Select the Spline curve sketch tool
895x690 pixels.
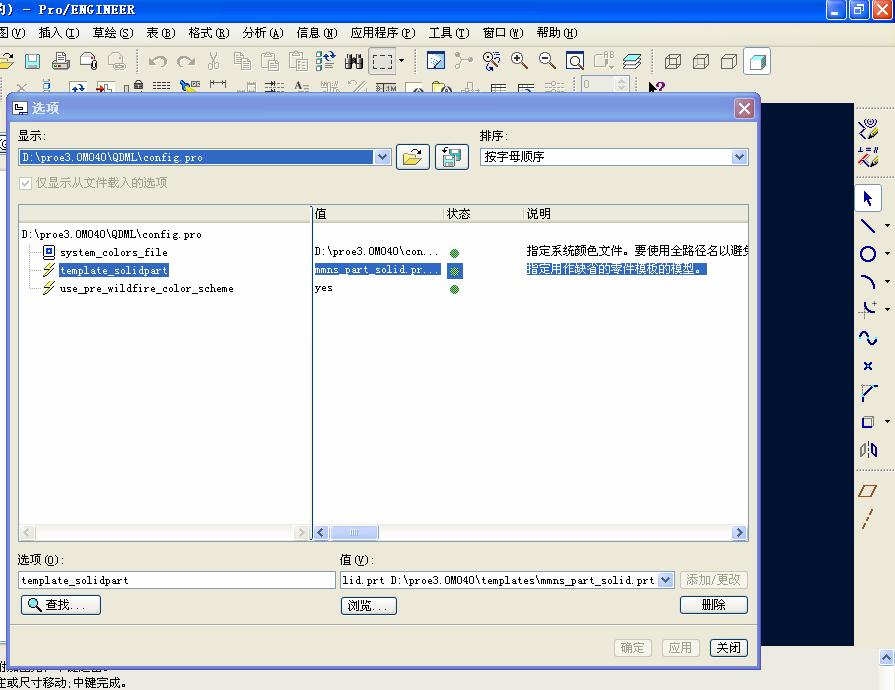868,338
